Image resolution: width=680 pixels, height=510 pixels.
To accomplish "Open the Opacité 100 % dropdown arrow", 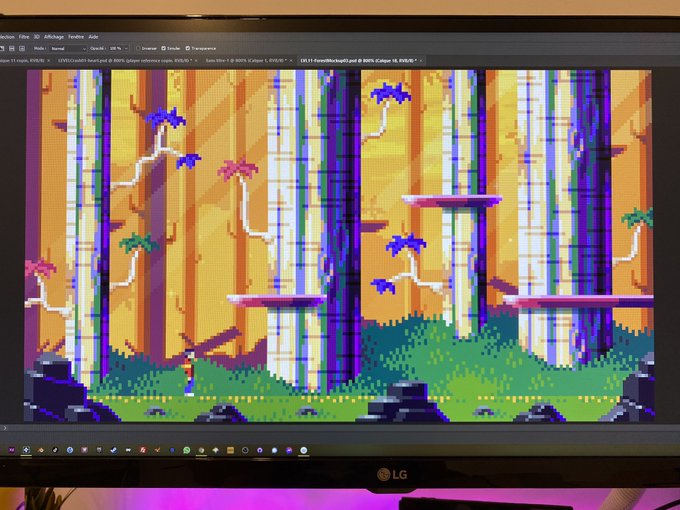I will tap(126, 49).
